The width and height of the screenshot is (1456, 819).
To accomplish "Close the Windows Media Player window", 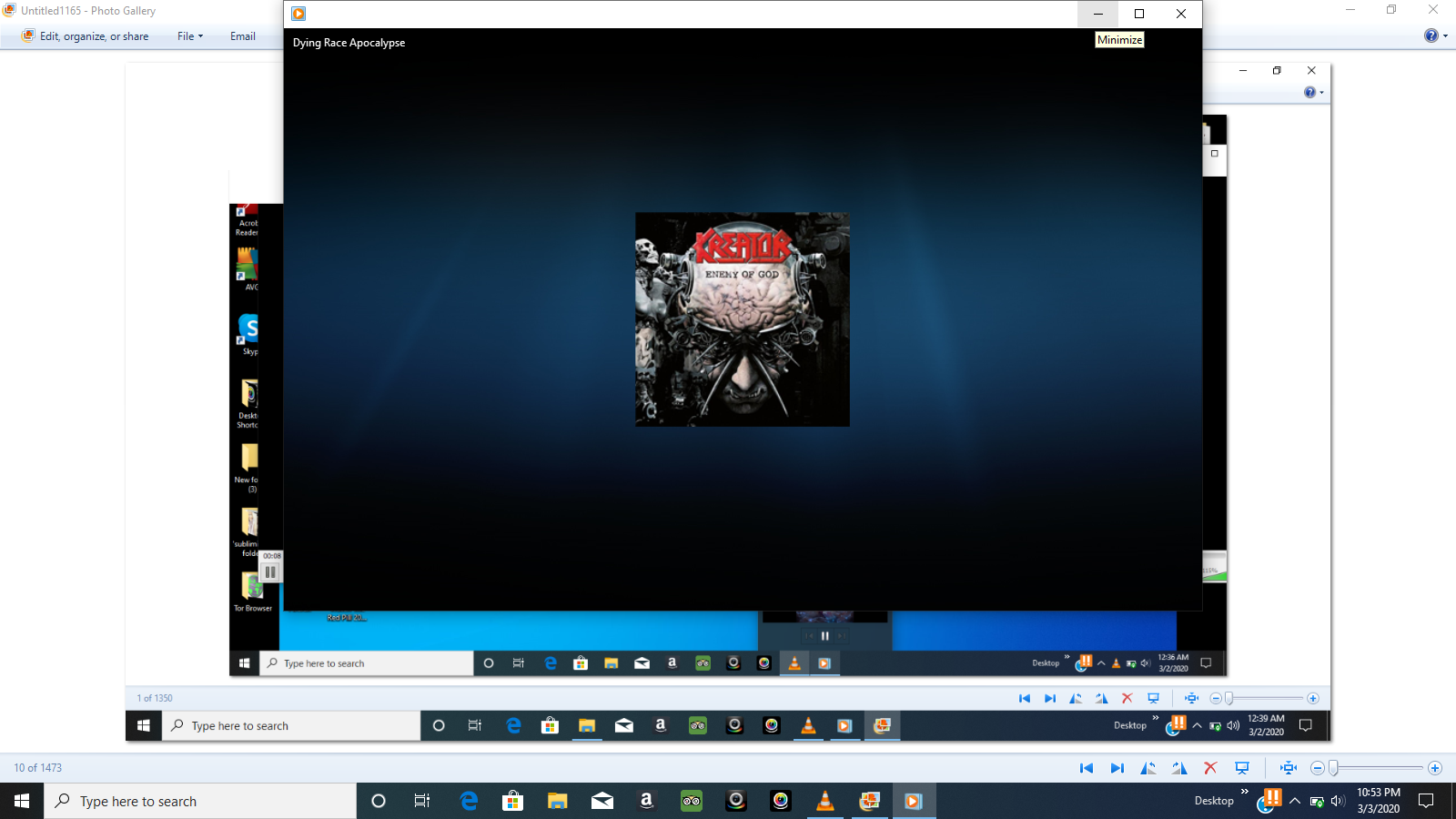I will coord(1181,14).
